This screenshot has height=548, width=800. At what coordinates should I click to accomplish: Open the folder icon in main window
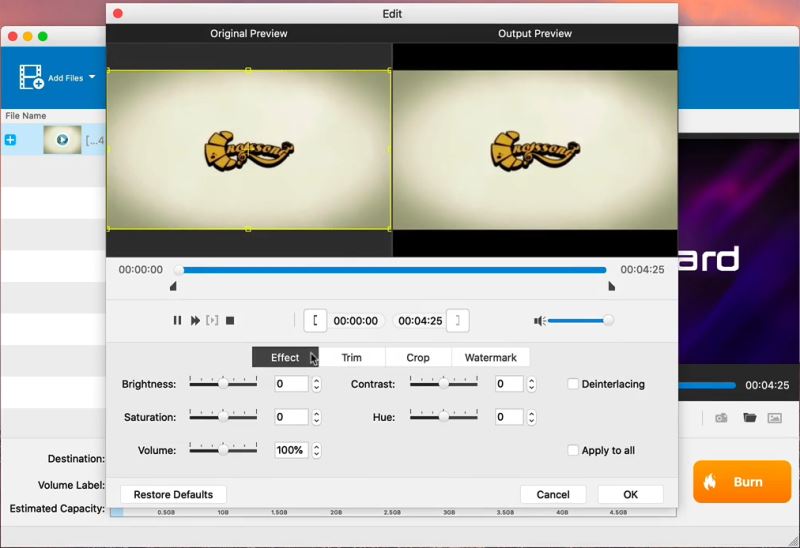[749, 418]
